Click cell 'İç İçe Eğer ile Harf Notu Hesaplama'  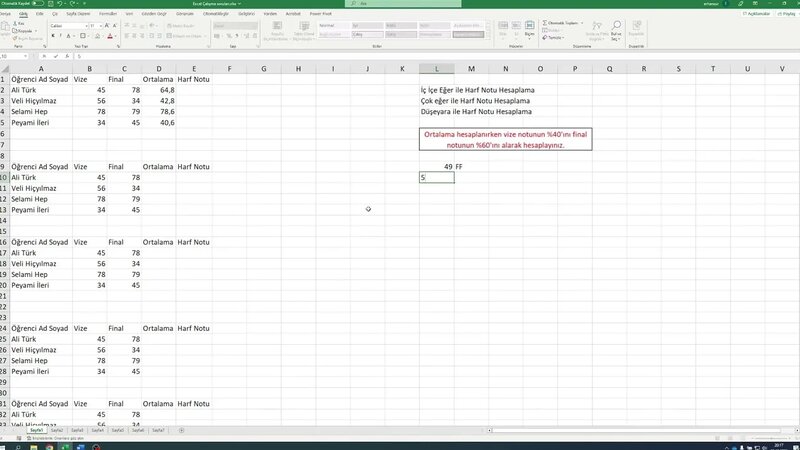[478, 90]
